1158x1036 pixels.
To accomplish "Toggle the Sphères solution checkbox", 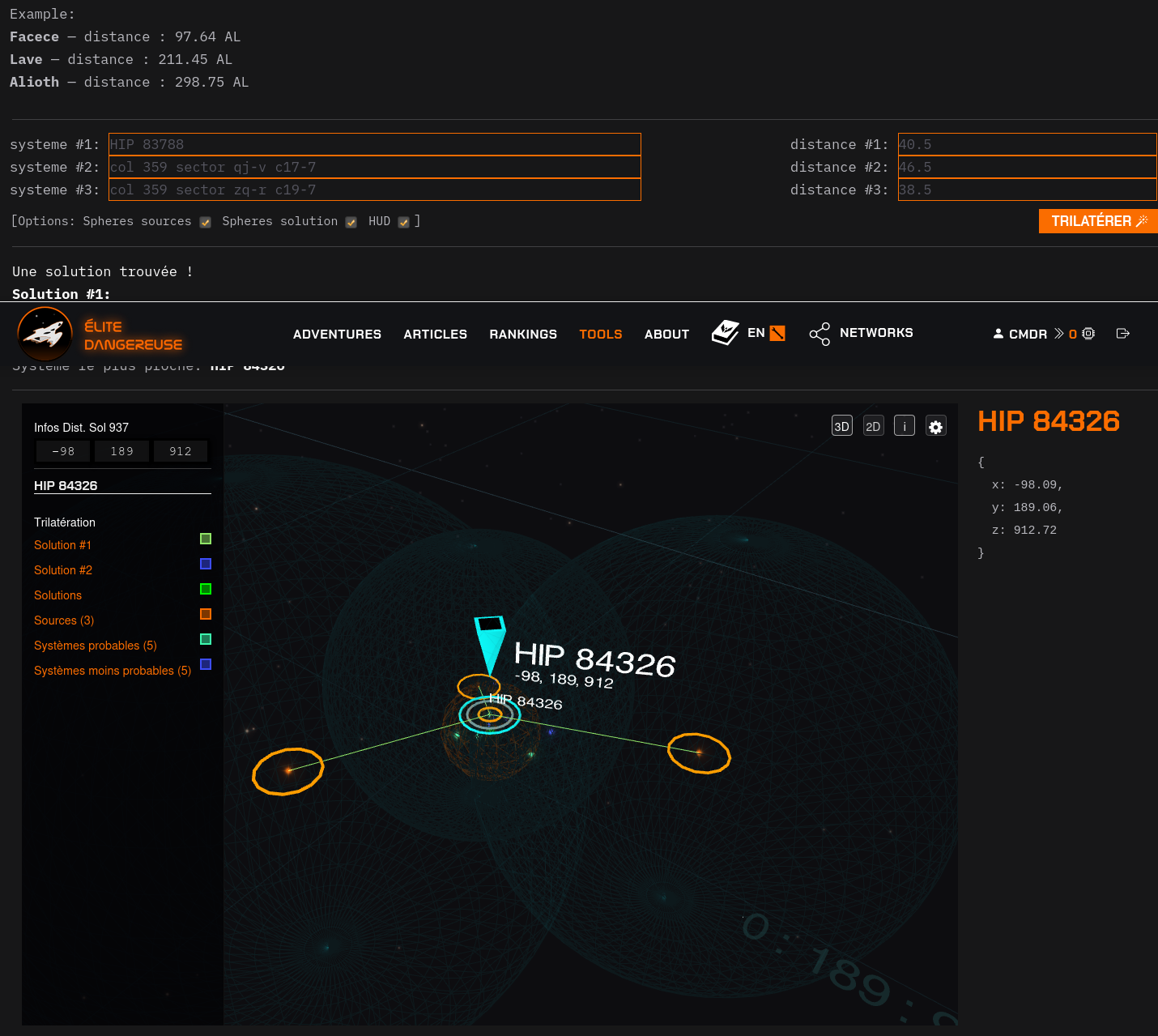I will pyautogui.click(x=351, y=223).
